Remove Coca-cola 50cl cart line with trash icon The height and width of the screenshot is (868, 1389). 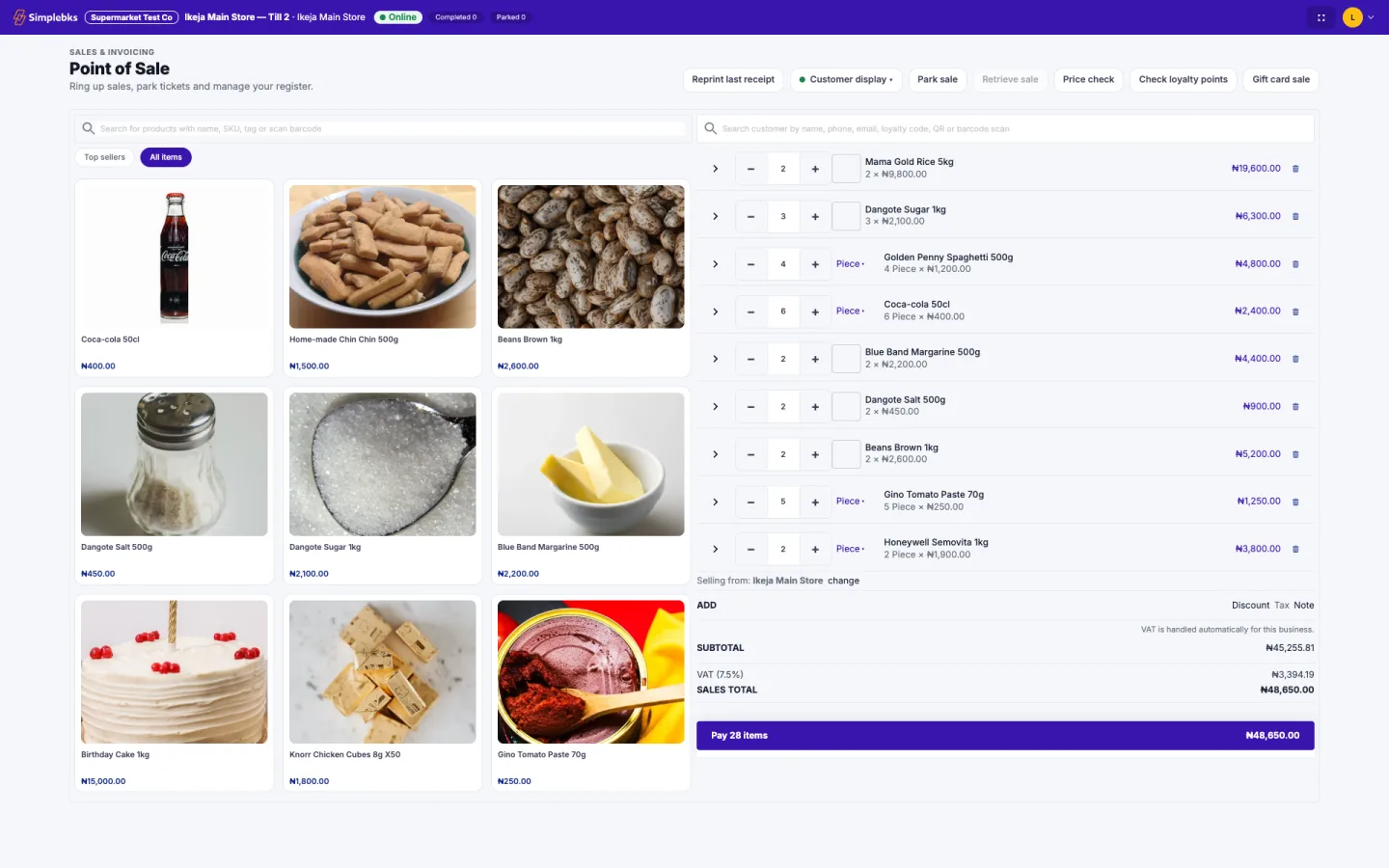pyautogui.click(x=1295, y=312)
